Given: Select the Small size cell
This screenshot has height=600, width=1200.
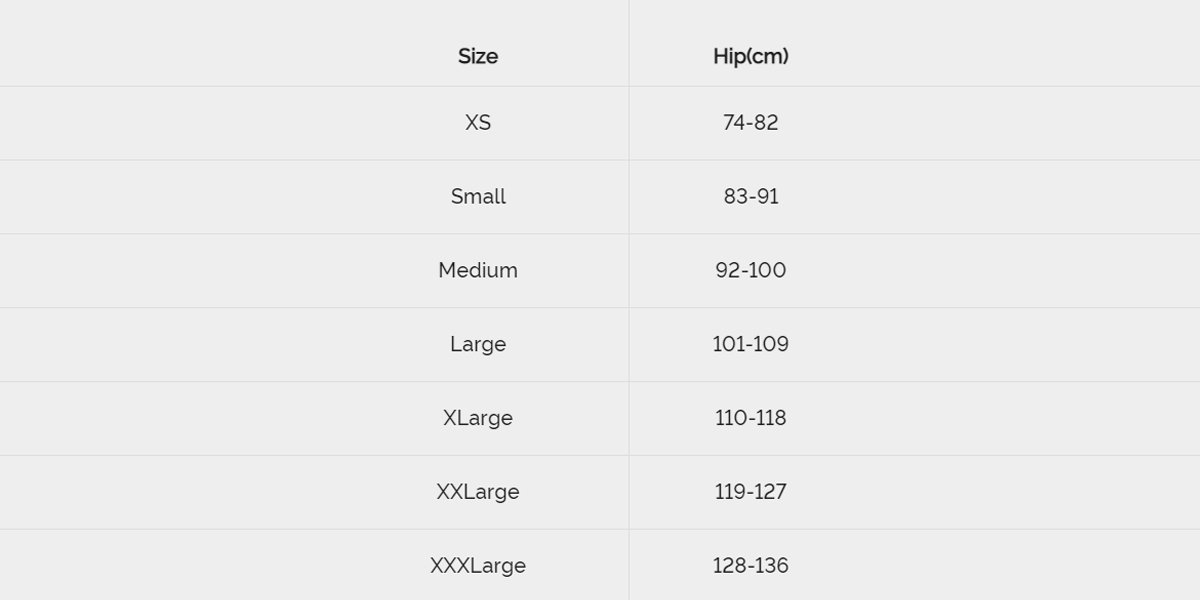Looking at the screenshot, I should 478,197.
